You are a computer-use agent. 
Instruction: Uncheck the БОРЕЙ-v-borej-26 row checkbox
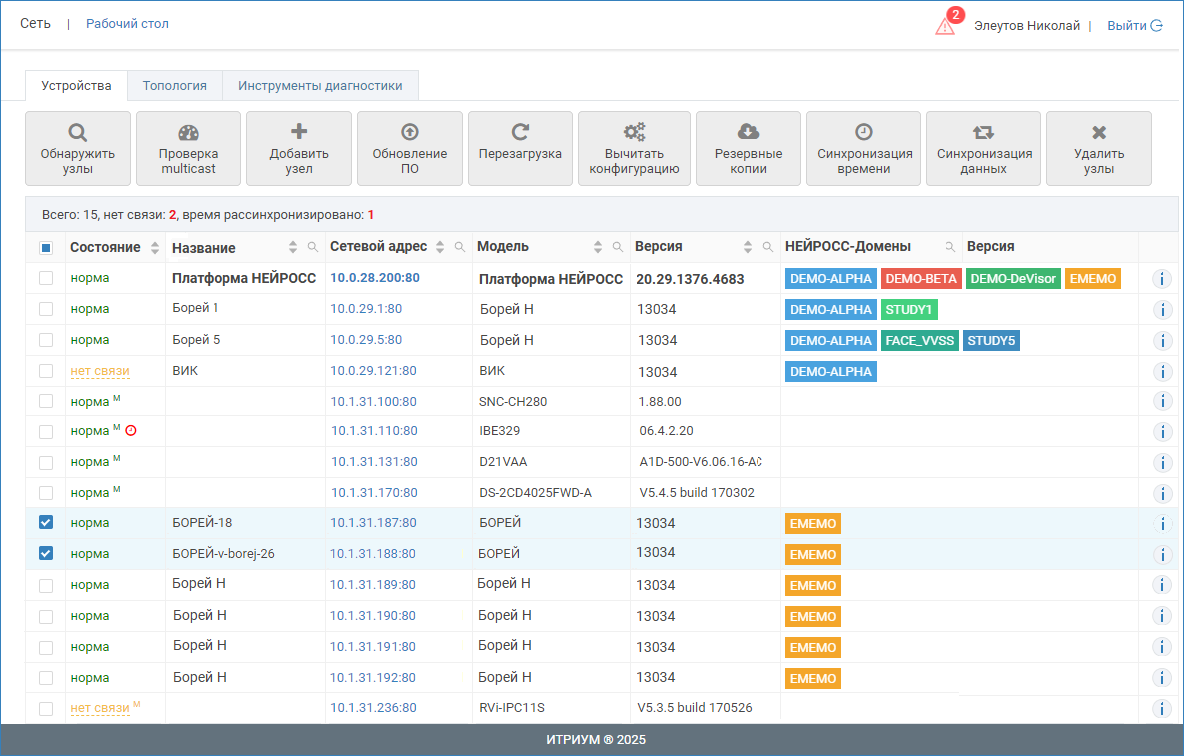click(46, 554)
